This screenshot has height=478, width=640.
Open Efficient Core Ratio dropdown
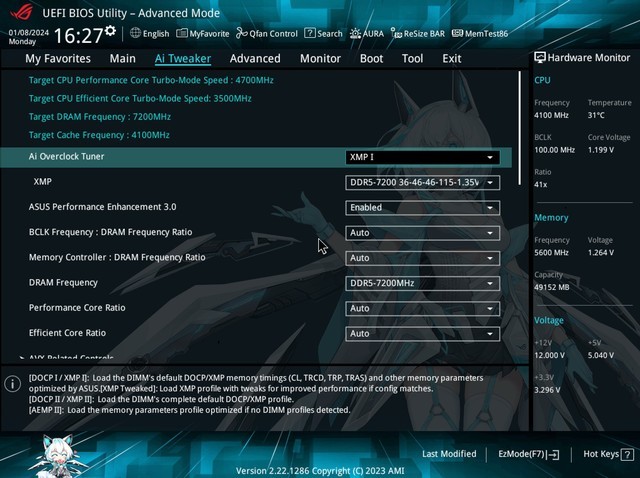(422, 334)
